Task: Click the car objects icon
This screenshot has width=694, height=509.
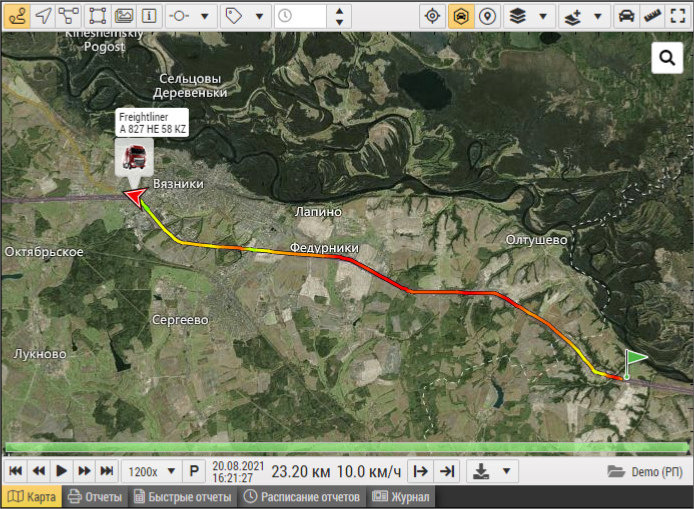Action: pyautogui.click(x=626, y=16)
